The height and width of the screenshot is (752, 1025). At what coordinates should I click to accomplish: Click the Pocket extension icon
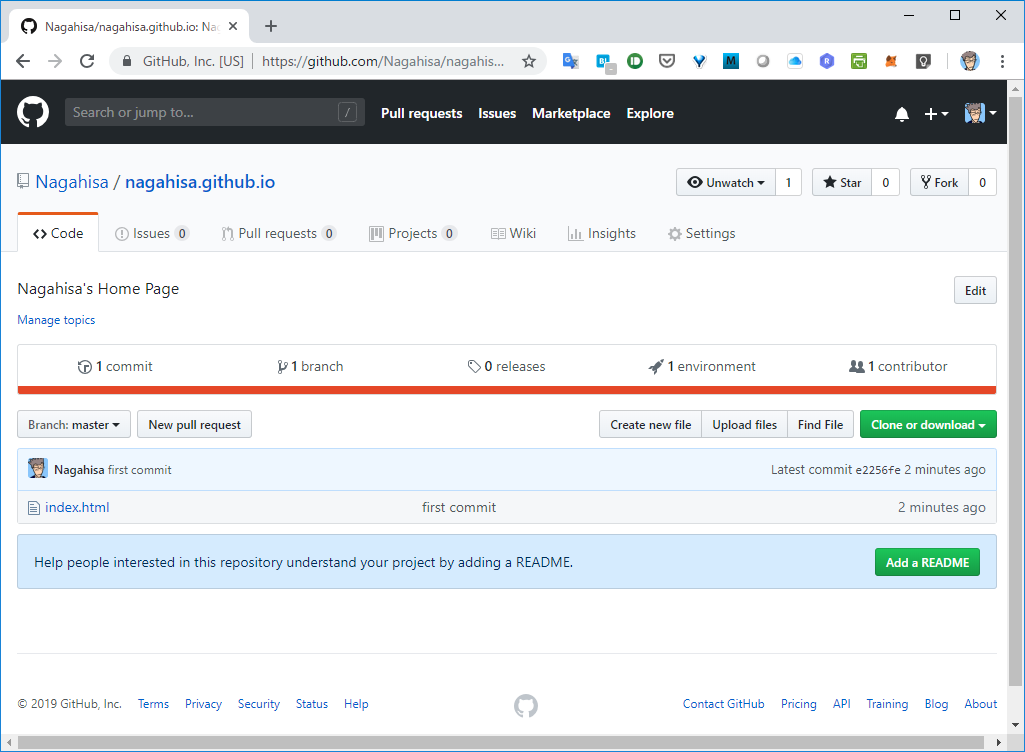pyautogui.click(x=666, y=61)
